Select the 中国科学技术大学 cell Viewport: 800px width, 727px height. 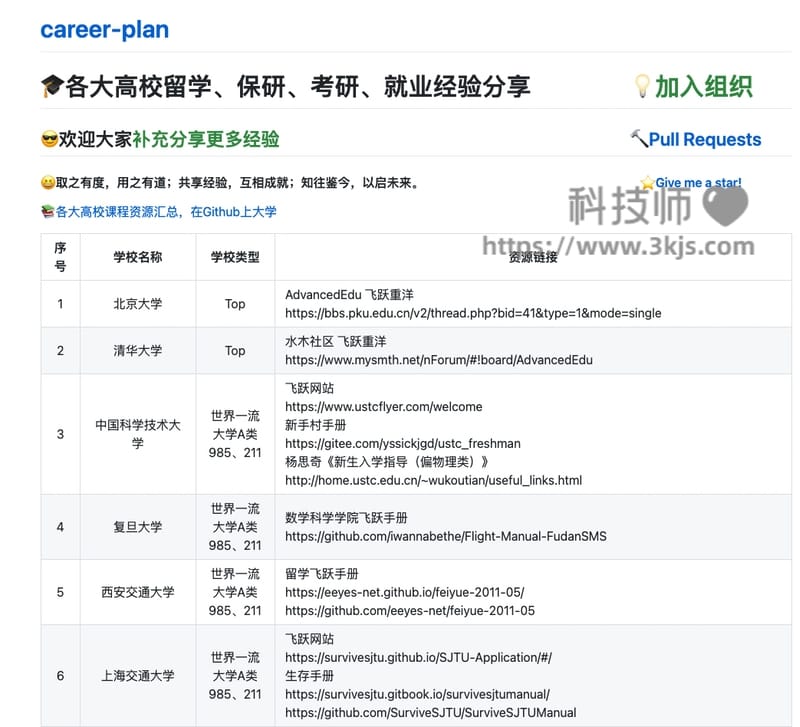click(138, 434)
